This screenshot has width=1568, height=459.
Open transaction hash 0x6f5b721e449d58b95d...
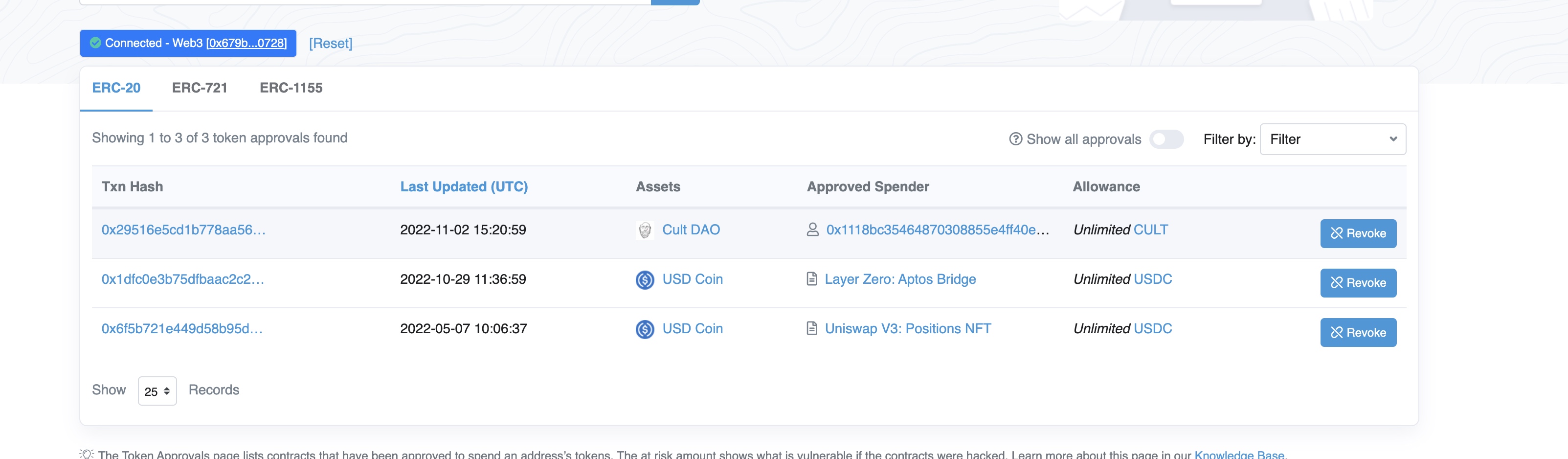click(x=182, y=328)
